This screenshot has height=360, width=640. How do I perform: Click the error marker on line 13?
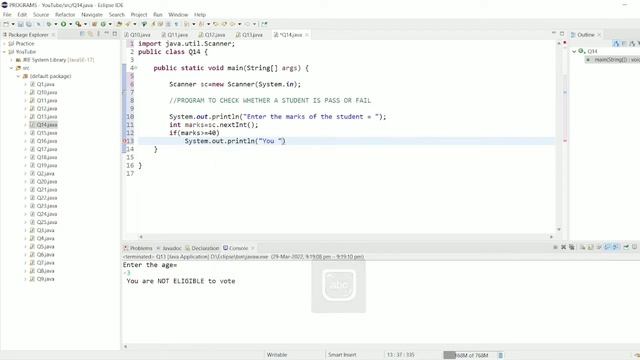point(125,141)
